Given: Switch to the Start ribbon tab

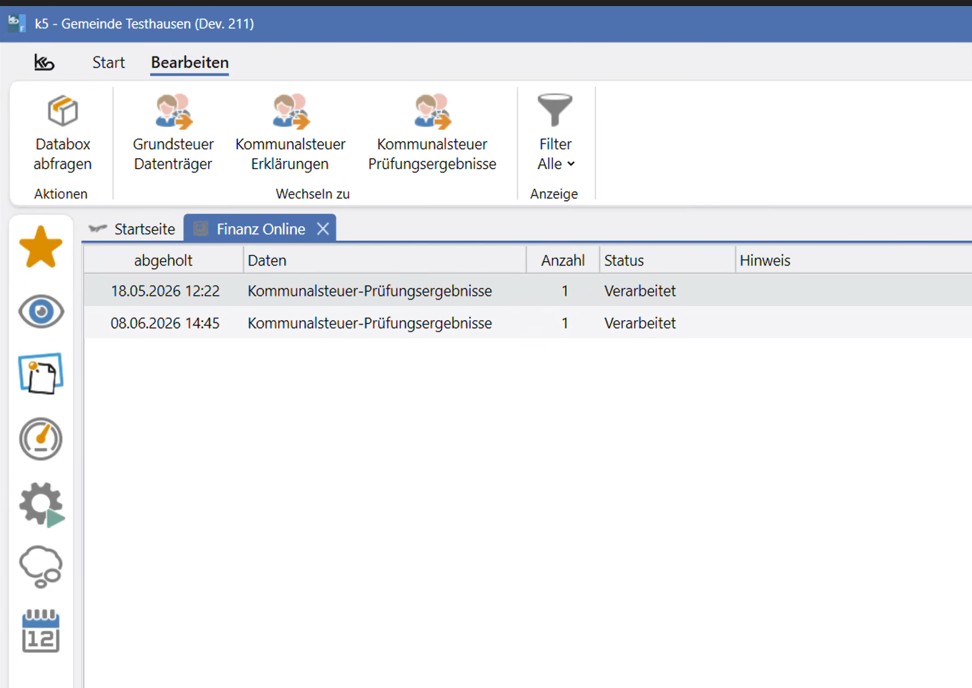Looking at the screenshot, I should (x=108, y=63).
